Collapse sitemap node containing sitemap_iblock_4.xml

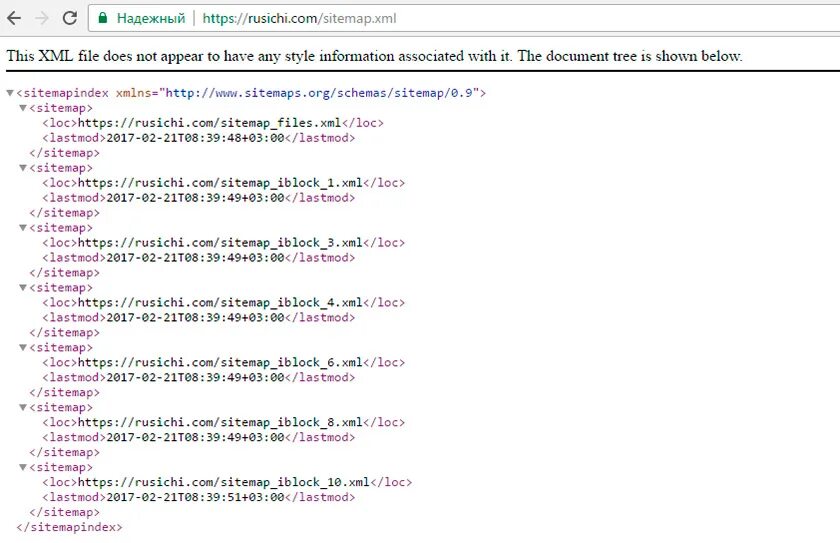point(23,288)
